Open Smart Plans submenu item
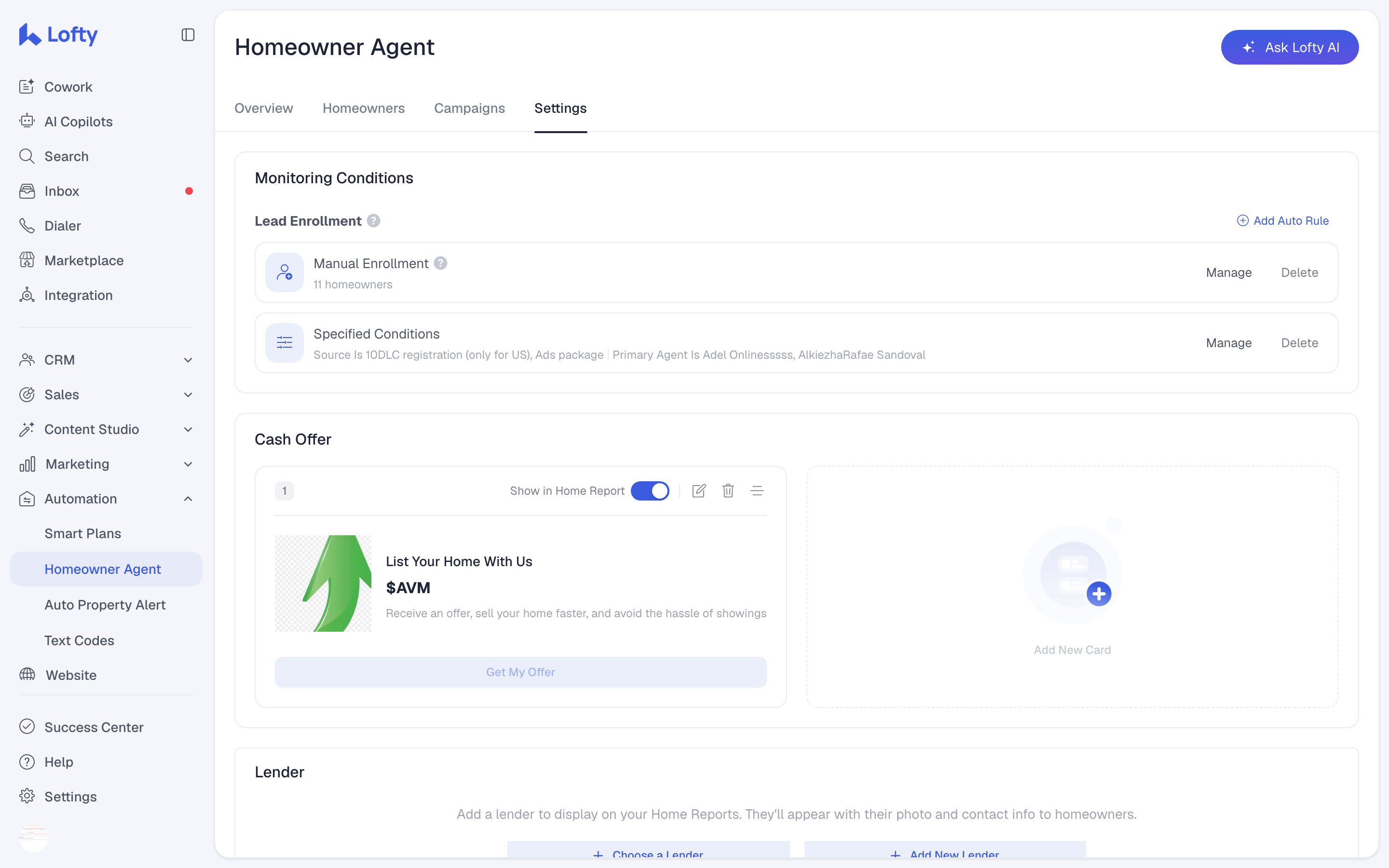 pos(82,533)
